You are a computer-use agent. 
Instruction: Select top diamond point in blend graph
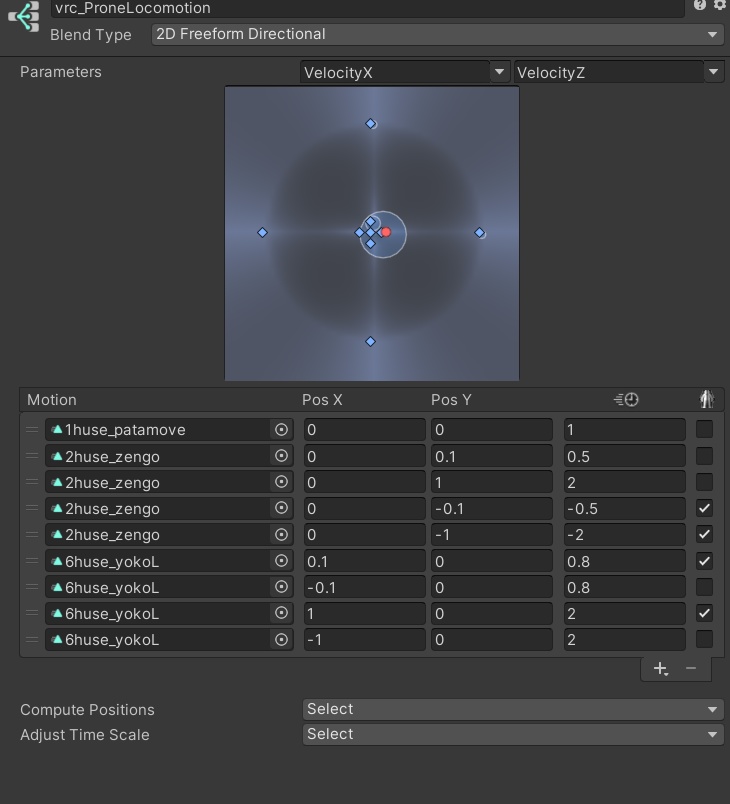pyautogui.click(x=370, y=124)
